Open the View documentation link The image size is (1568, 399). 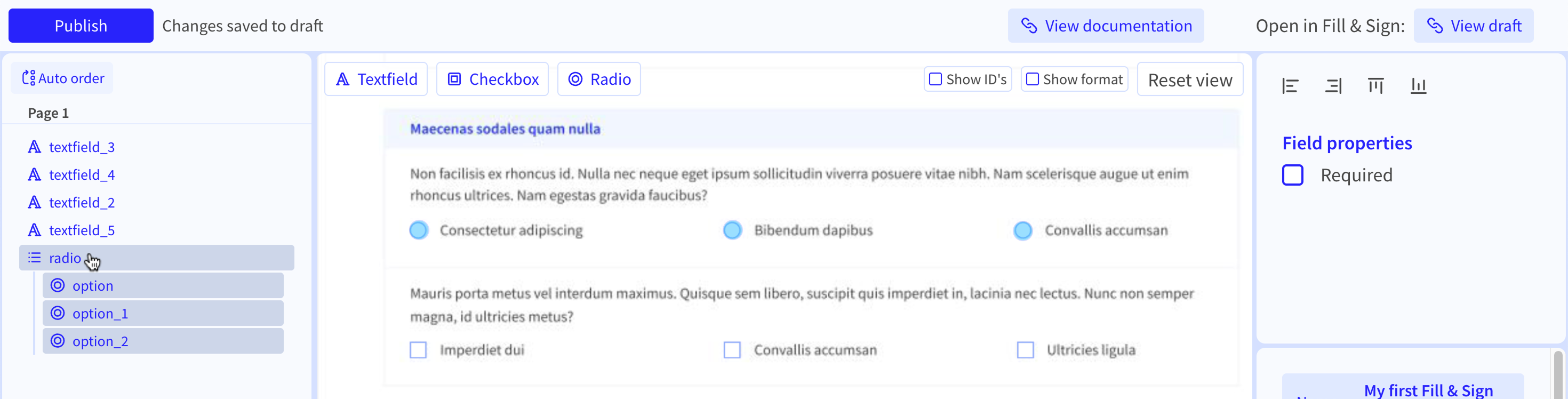point(1106,26)
